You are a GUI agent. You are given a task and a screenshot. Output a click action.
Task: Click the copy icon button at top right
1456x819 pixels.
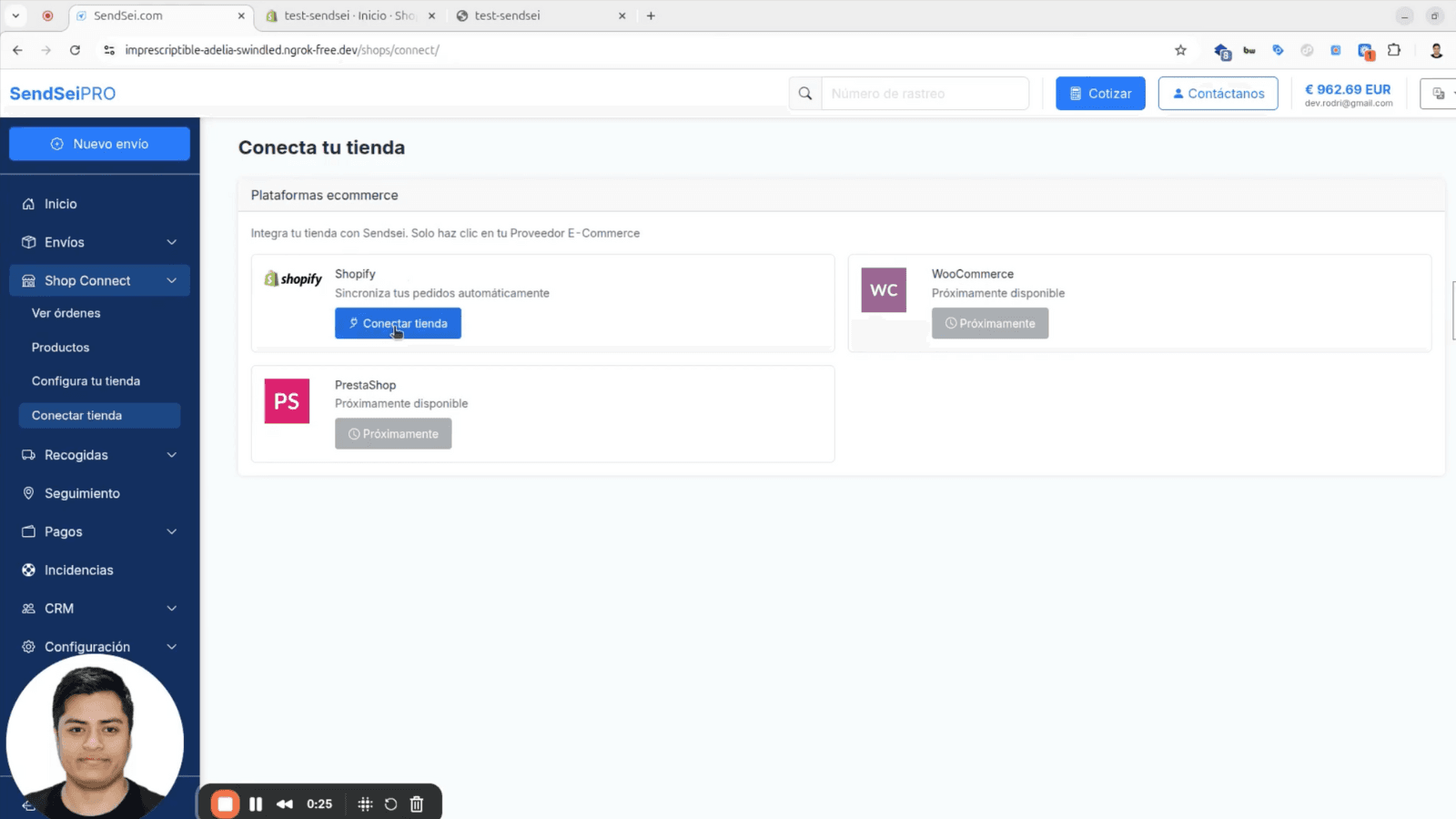[1439, 93]
